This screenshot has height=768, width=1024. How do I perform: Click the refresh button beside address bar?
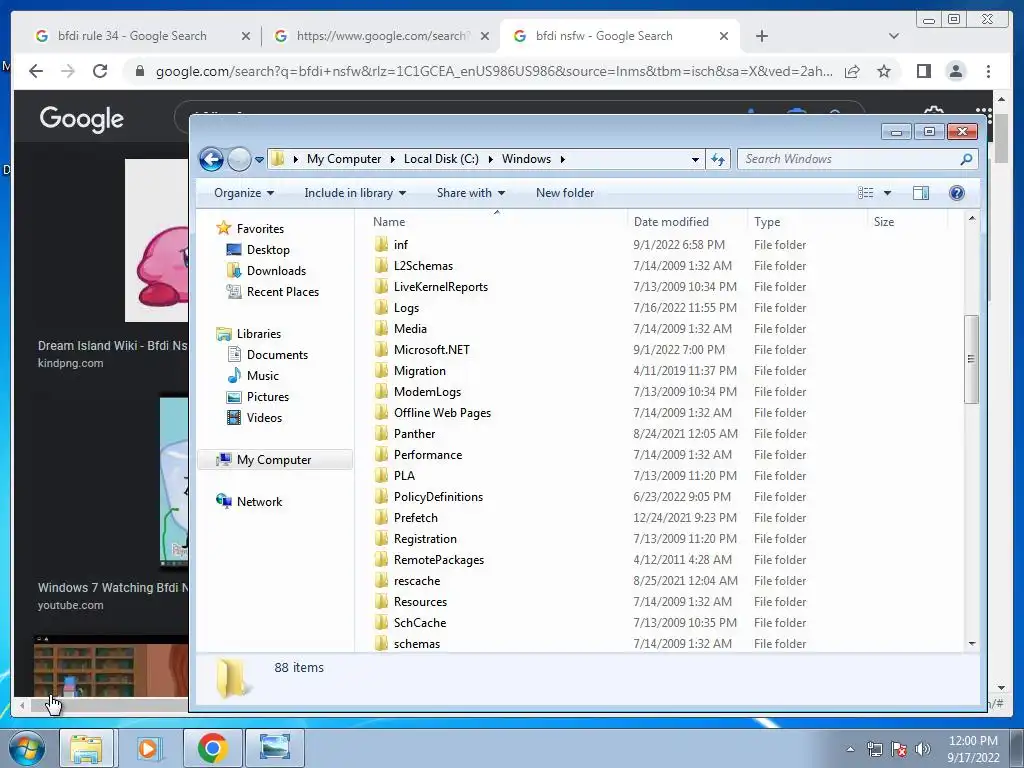click(718, 159)
